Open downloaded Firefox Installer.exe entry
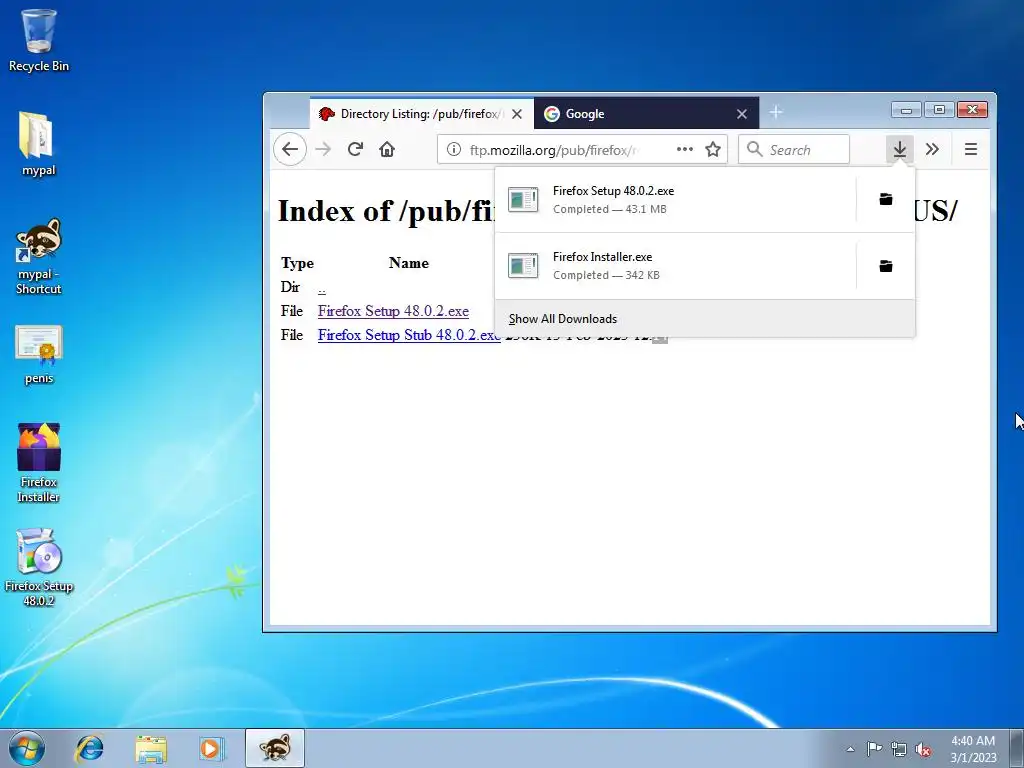This screenshot has width=1024, height=768. (675, 266)
